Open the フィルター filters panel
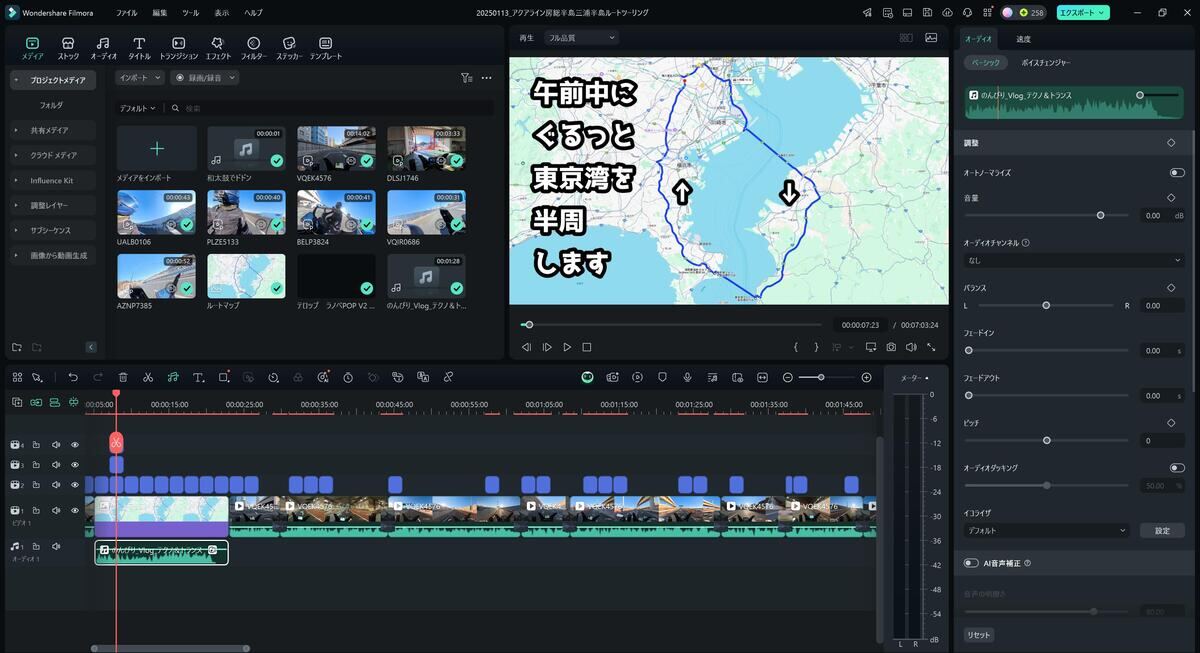Screen dimensions: 1200x653 pos(253,49)
